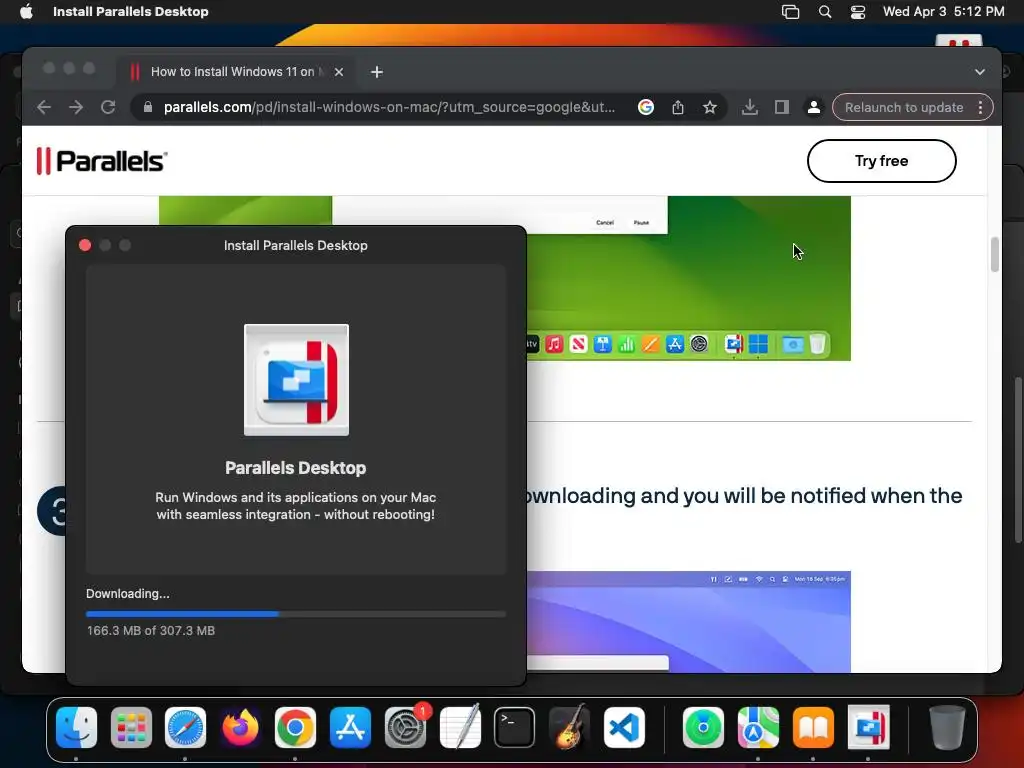This screenshot has width=1024, height=768.
Task: Open Launchpad in the Dock
Action: coord(131,727)
